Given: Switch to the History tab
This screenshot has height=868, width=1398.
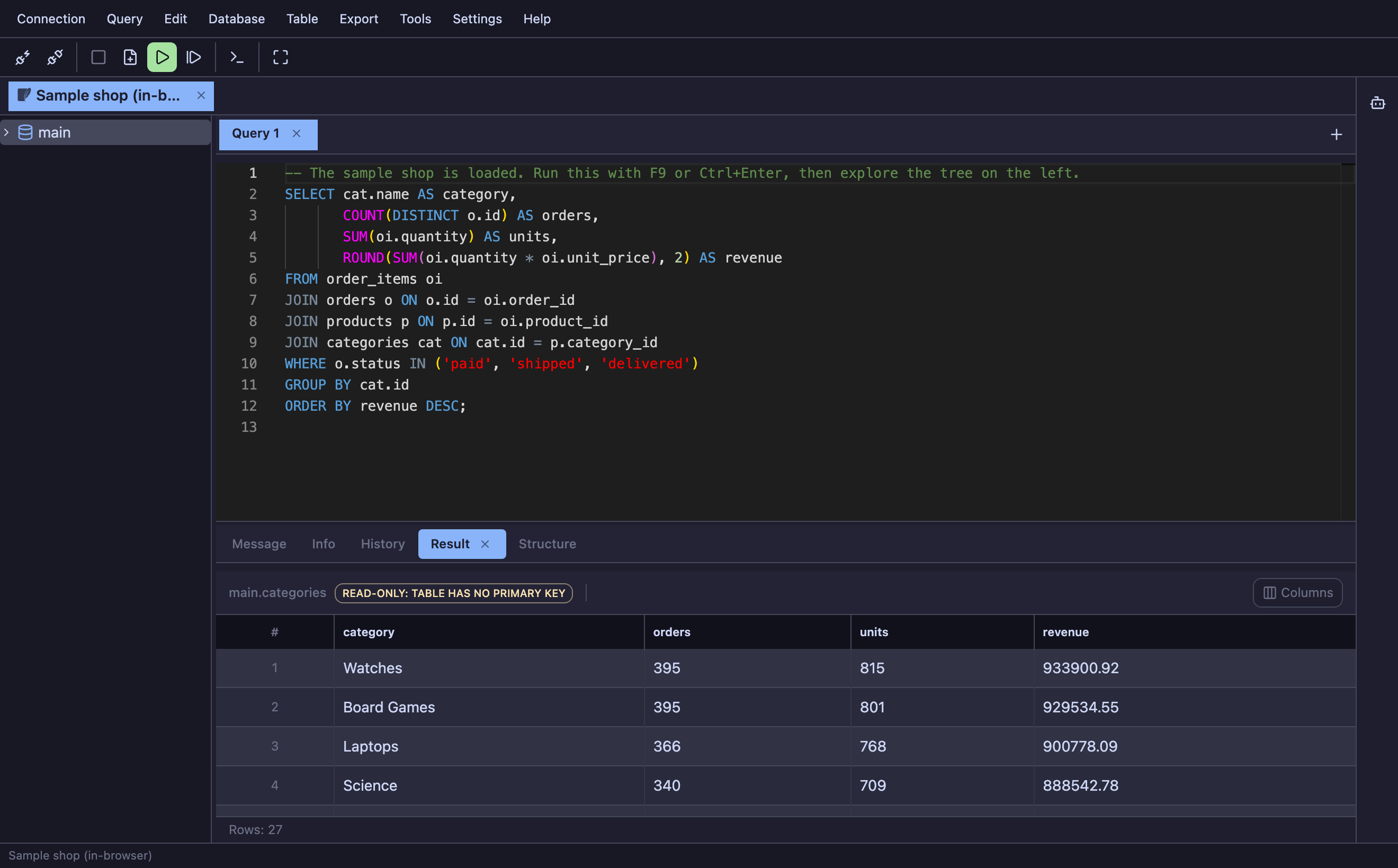Looking at the screenshot, I should (x=382, y=544).
